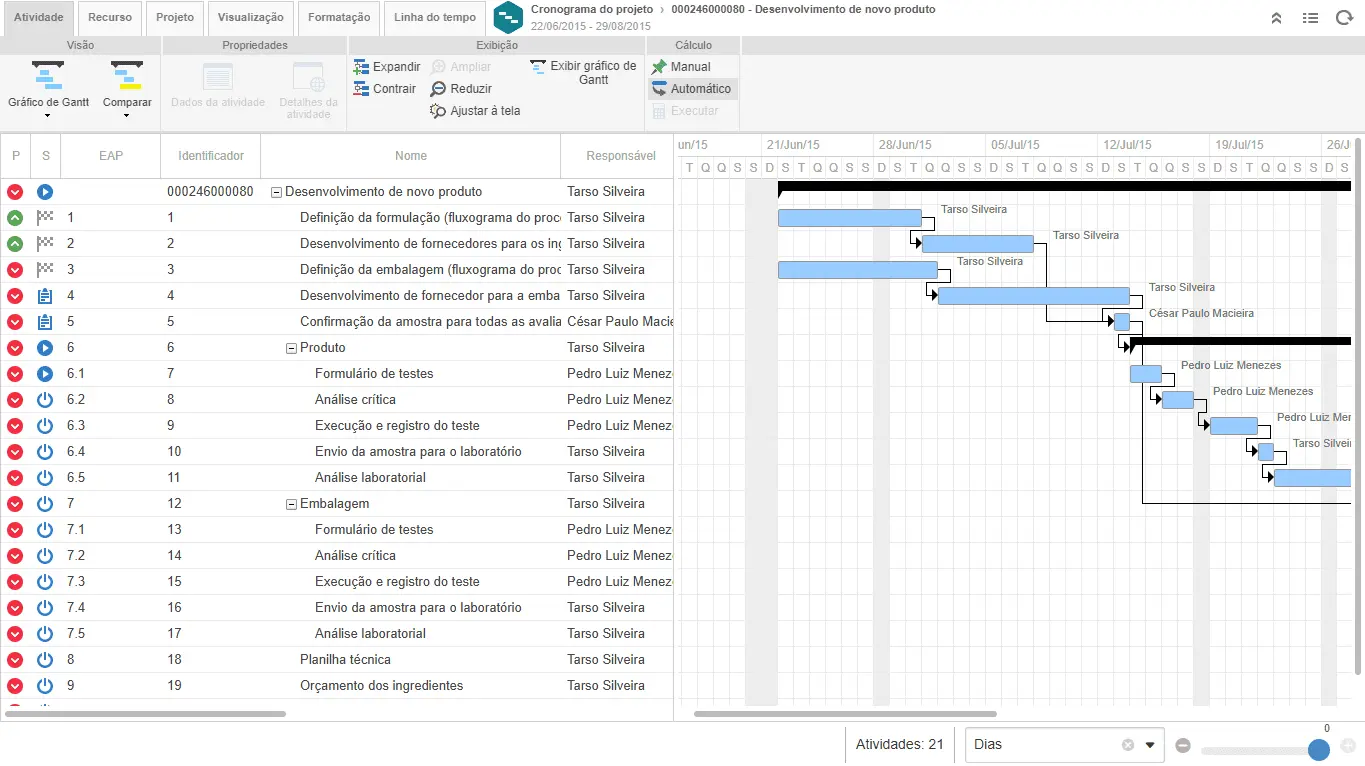
Task: Click Pedro Luiz Menezes on Formulário de testes 6.1
Action: point(620,374)
